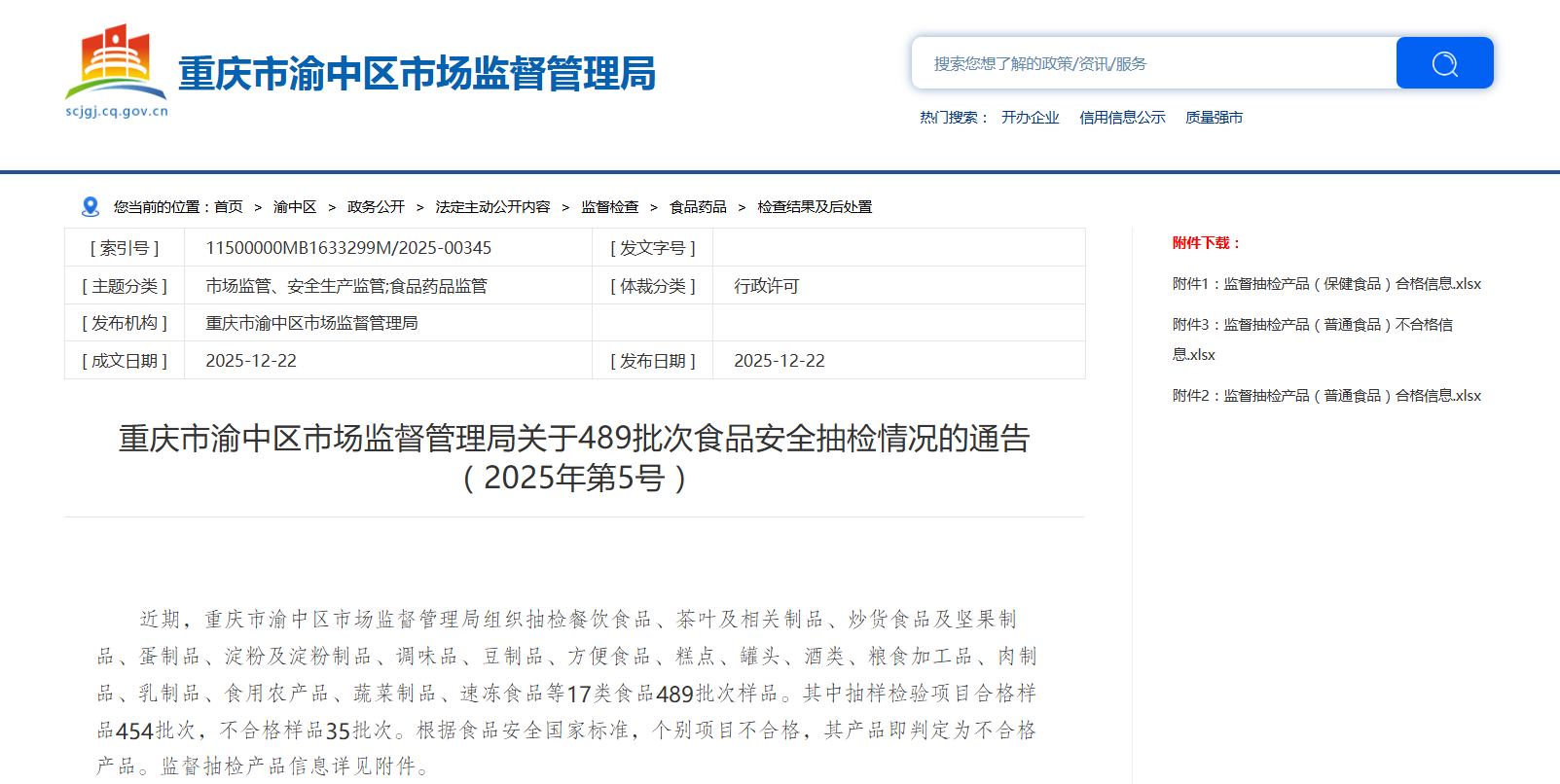Screen dimensions: 1560x784
Task: Click the magnifier search button
Action: [1444, 63]
